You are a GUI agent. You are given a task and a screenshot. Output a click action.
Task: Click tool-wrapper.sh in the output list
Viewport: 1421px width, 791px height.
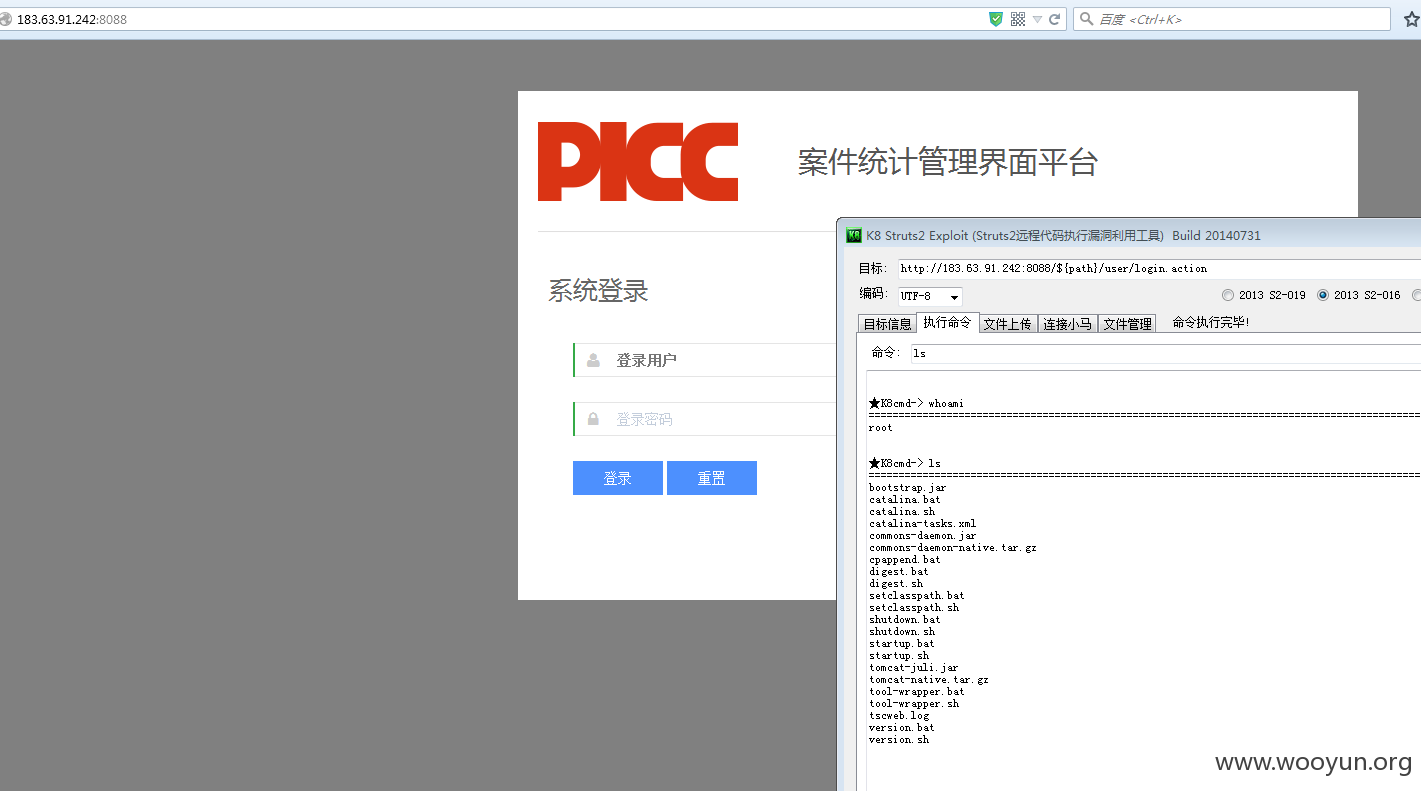click(914, 704)
